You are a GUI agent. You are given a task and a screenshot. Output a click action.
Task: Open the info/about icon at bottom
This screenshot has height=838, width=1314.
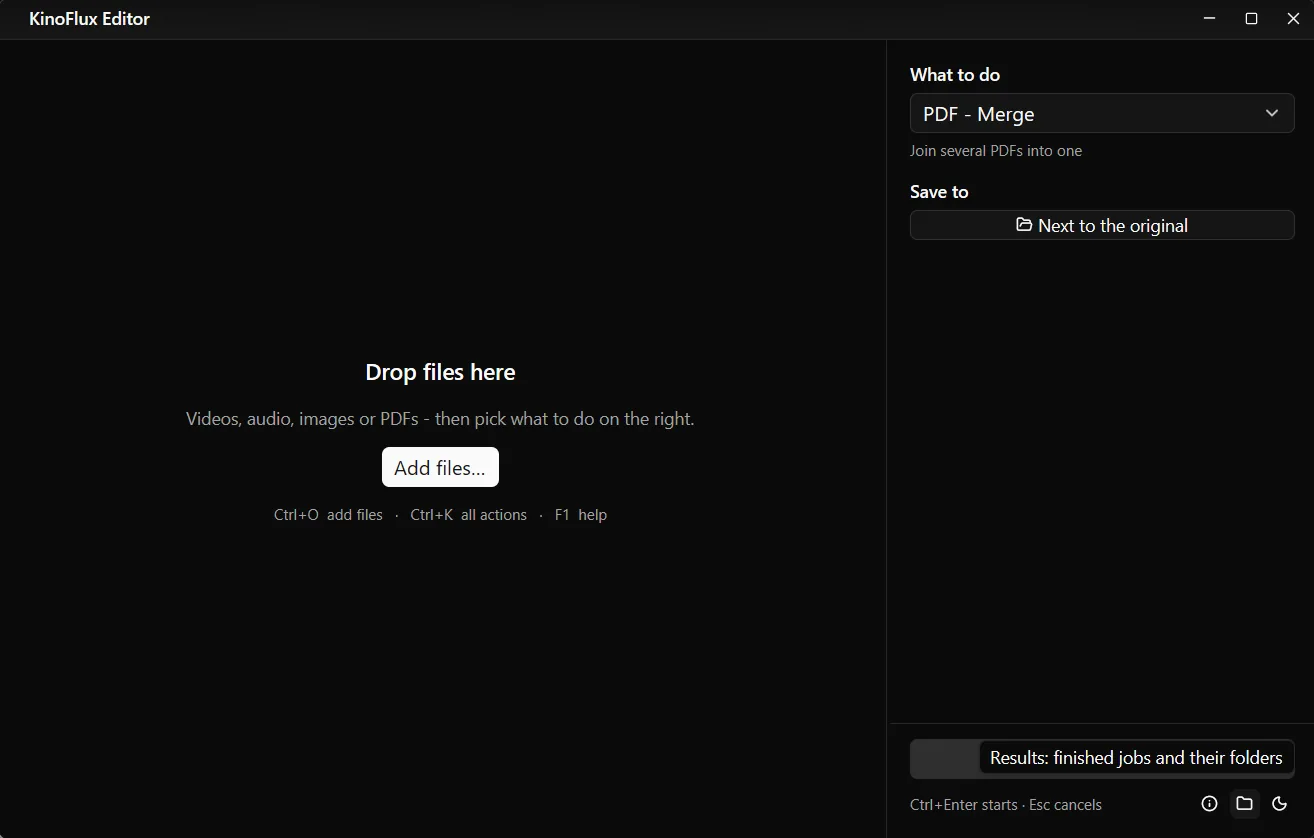[x=1209, y=804]
